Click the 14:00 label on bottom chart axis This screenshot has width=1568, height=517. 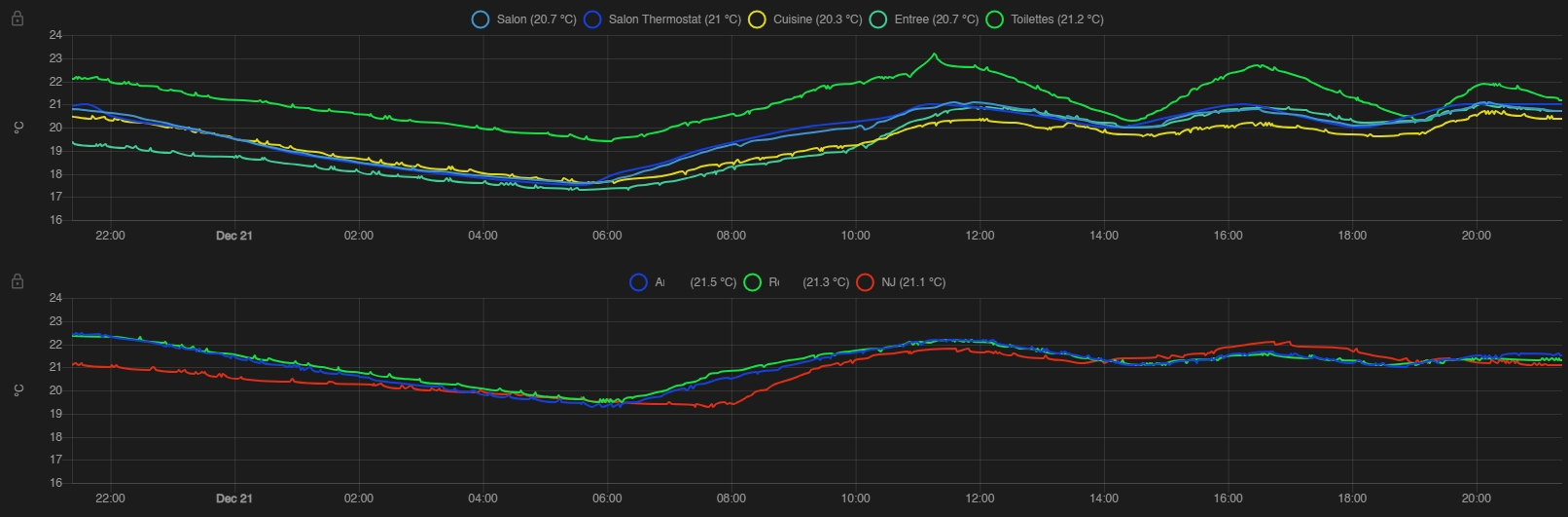[x=1104, y=499]
